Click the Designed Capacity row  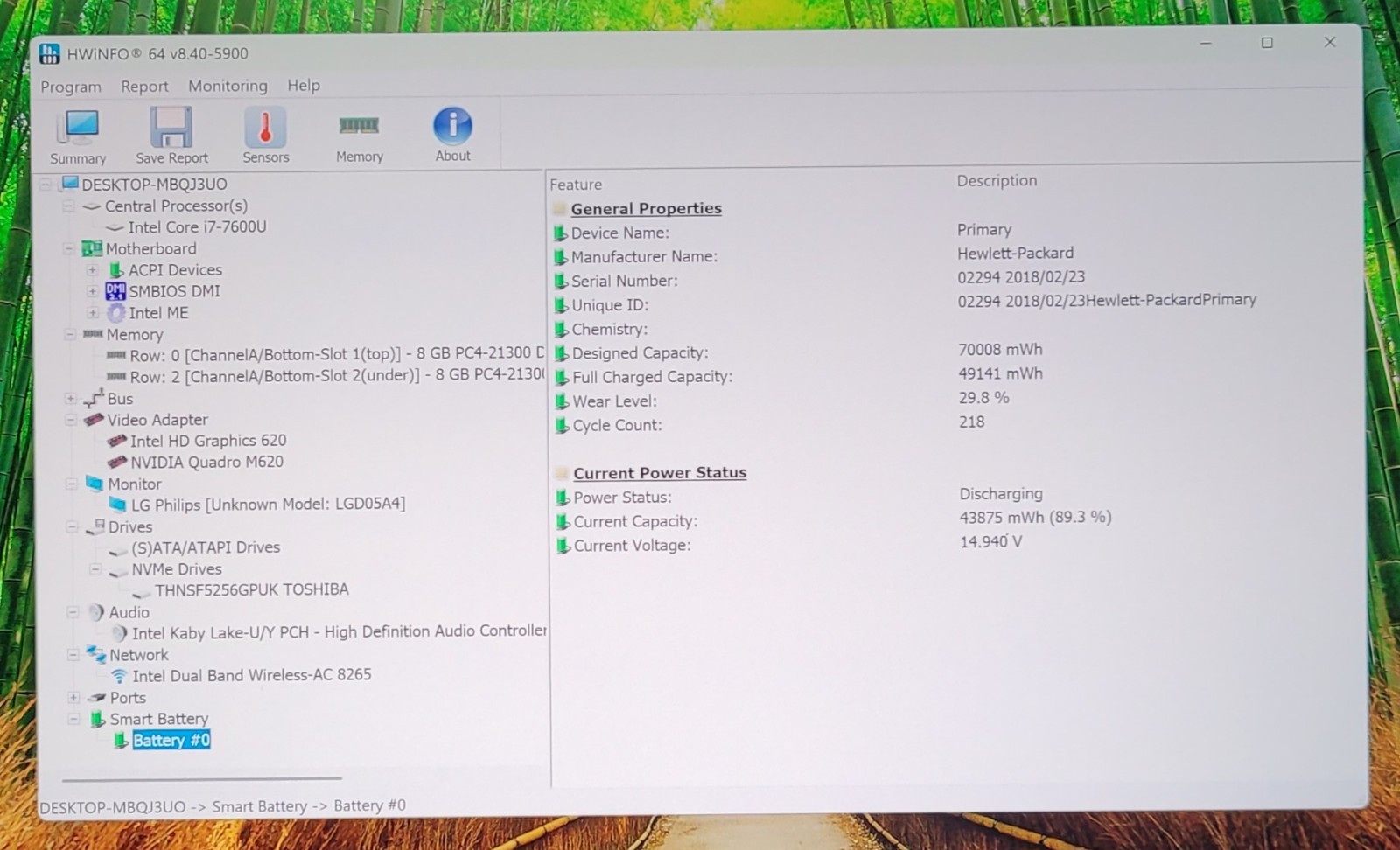coord(798,352)
